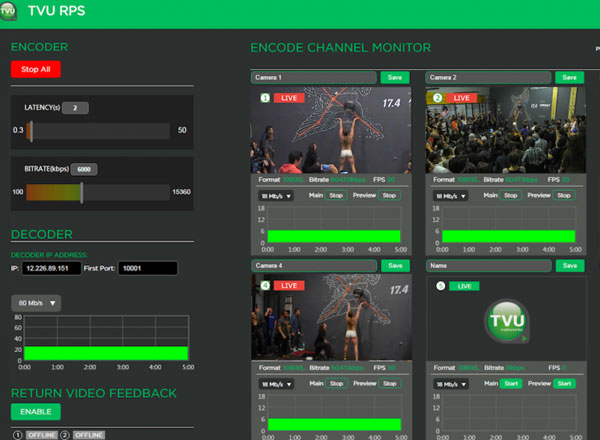This screenshot has height=440, width=600.
Task: Click the decoder bandwidth graph
Action: [x=106, y=338]
